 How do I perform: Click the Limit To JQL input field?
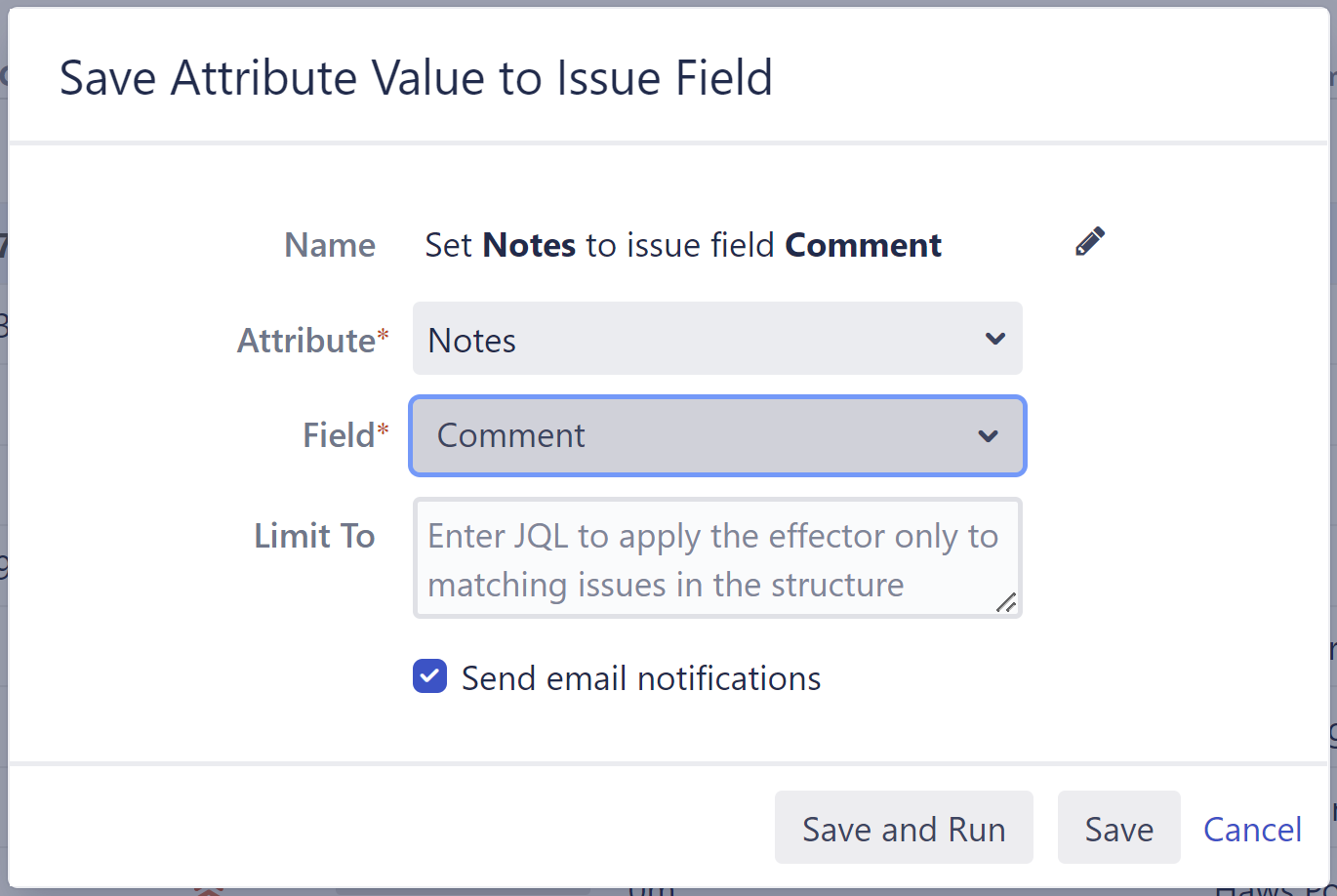point(717,558)
